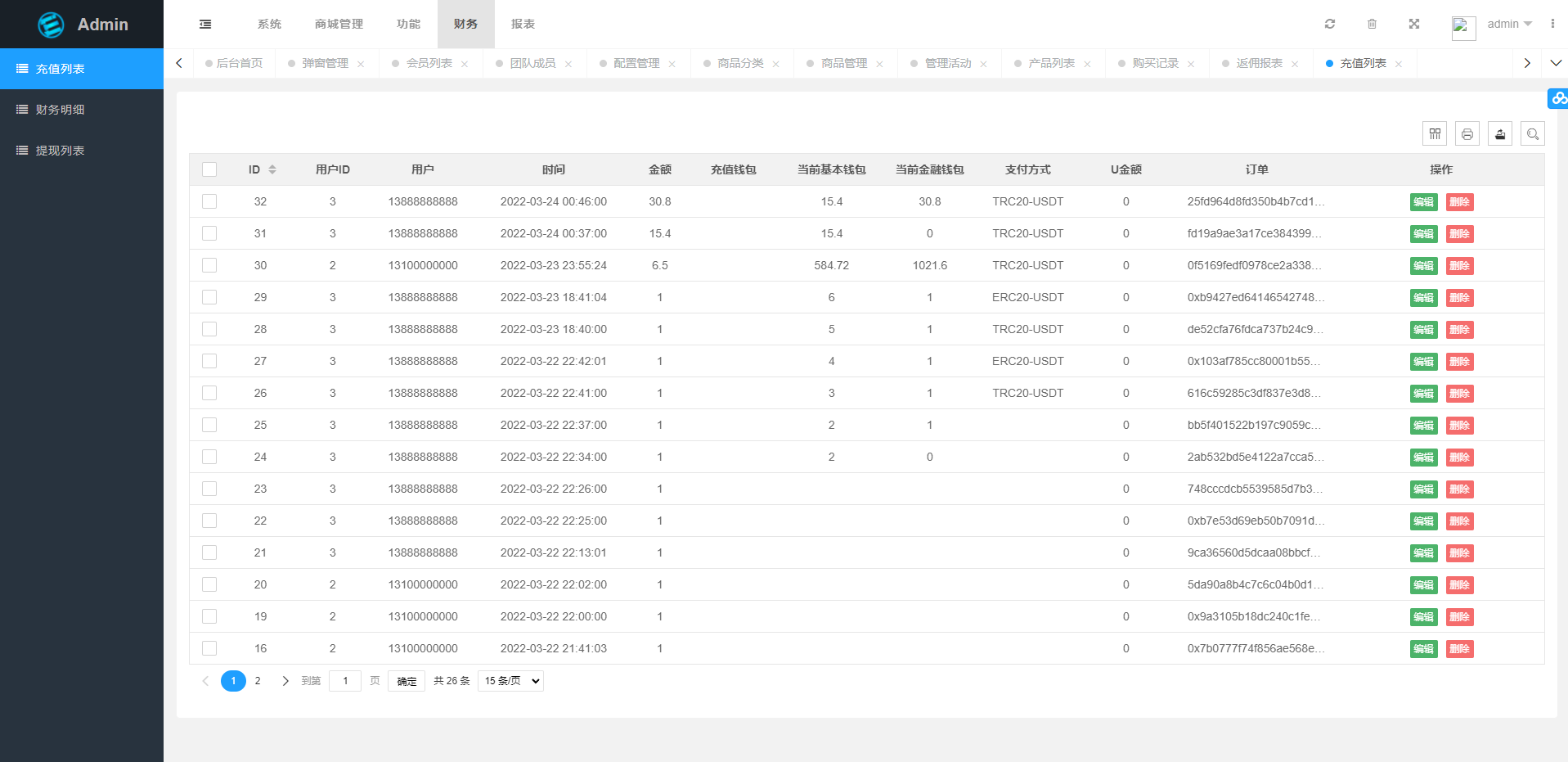Refresh the current page view
1568x762 pixels.
tap(1329, 24)
